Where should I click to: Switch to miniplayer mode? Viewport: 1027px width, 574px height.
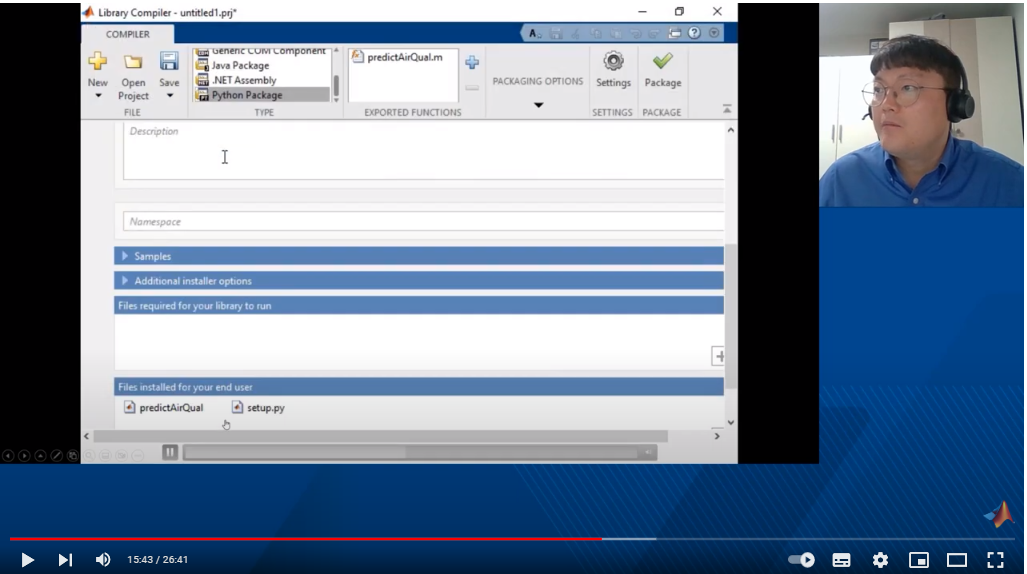[919, 560]
